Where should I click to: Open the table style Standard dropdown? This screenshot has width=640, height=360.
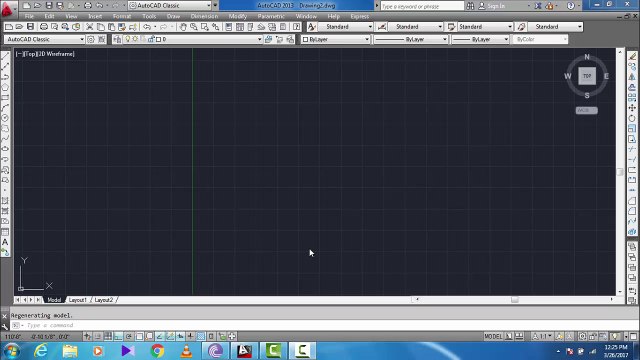pyautogui.click(x=485, y=27)
